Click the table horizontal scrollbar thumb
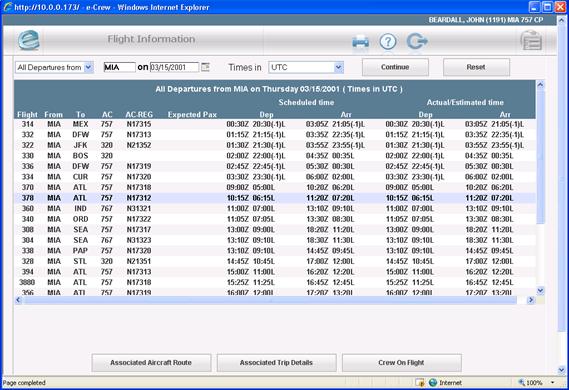 coord(270,300)
